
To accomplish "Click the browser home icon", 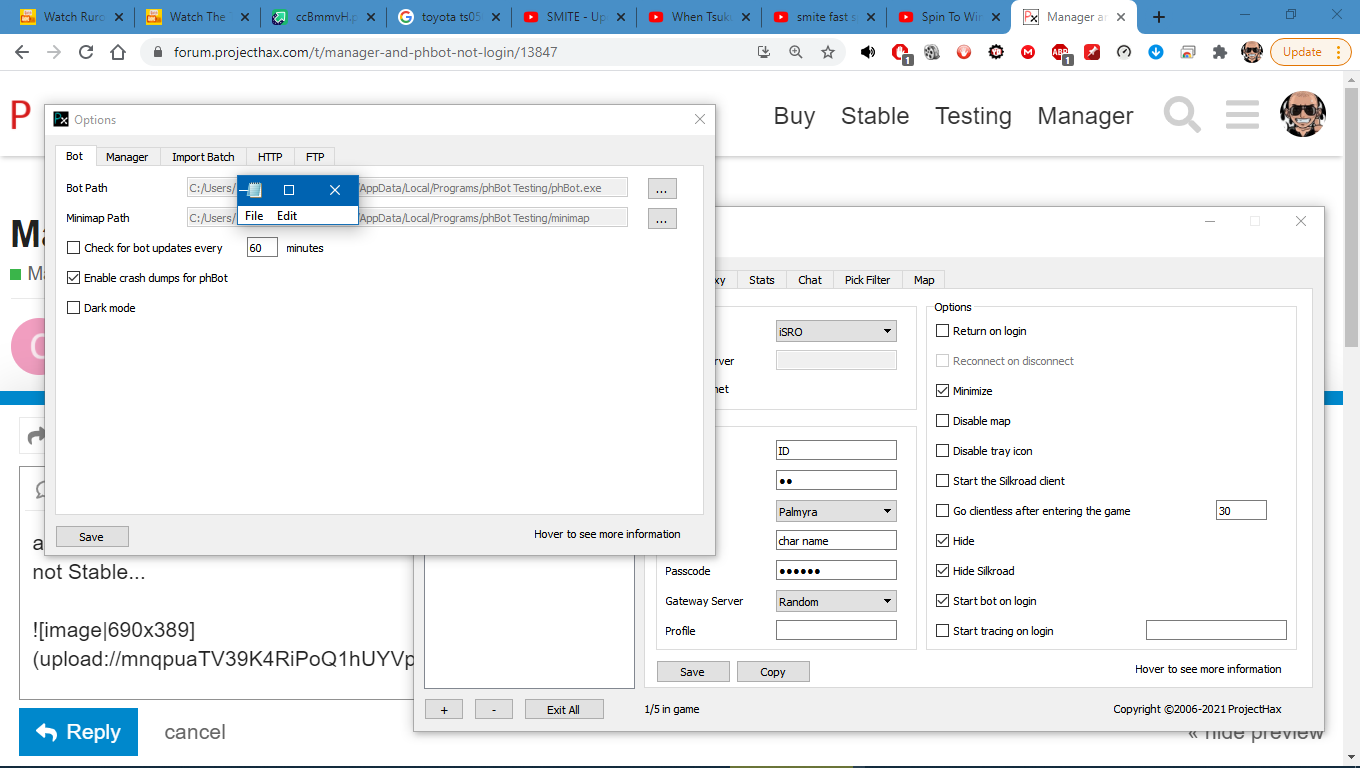I will [x=118, y=52].
